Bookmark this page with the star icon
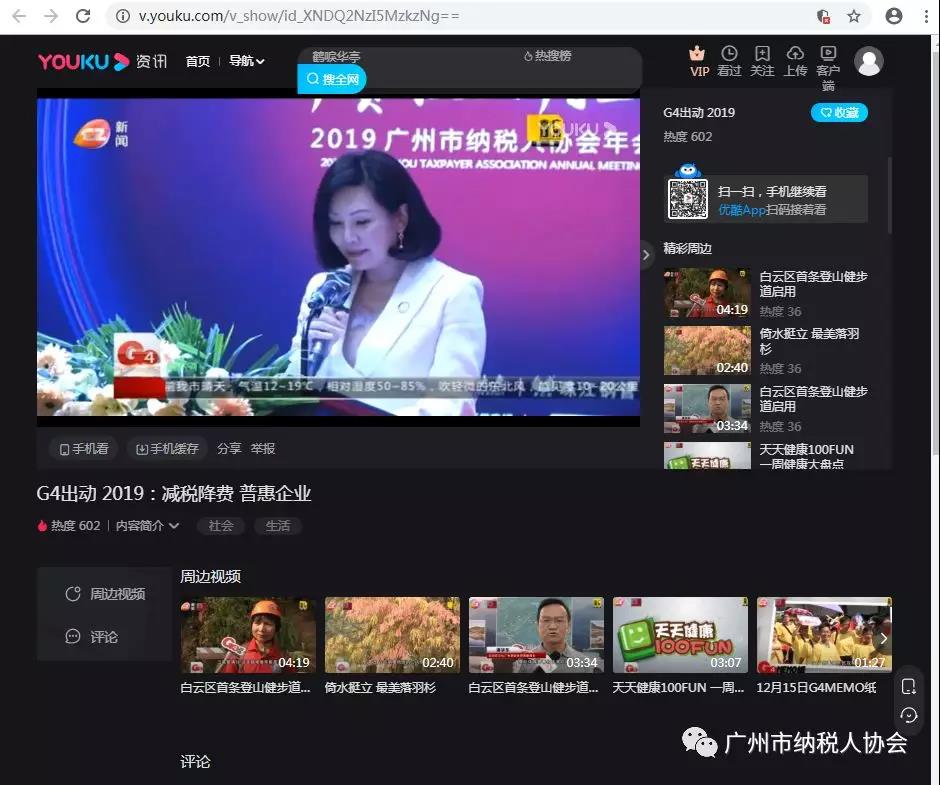 click(854, 16)
